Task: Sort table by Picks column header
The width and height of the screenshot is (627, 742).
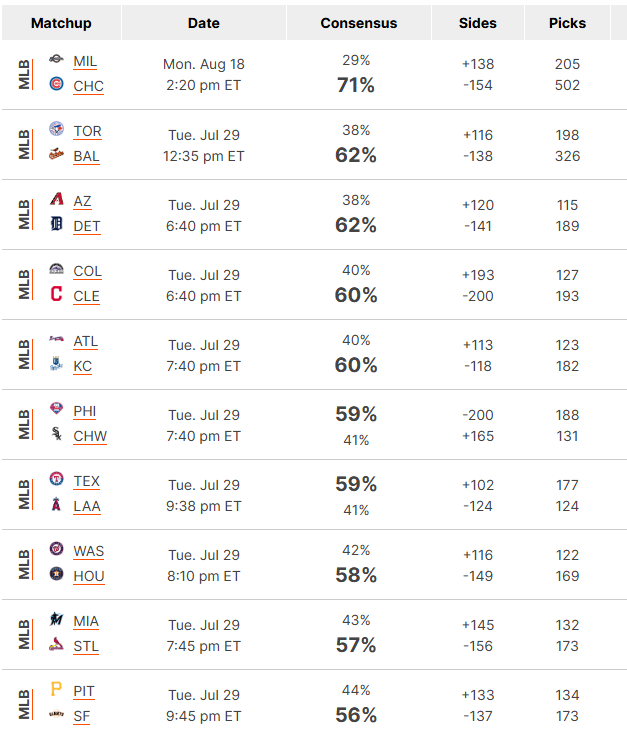Action: pos(567,23)
